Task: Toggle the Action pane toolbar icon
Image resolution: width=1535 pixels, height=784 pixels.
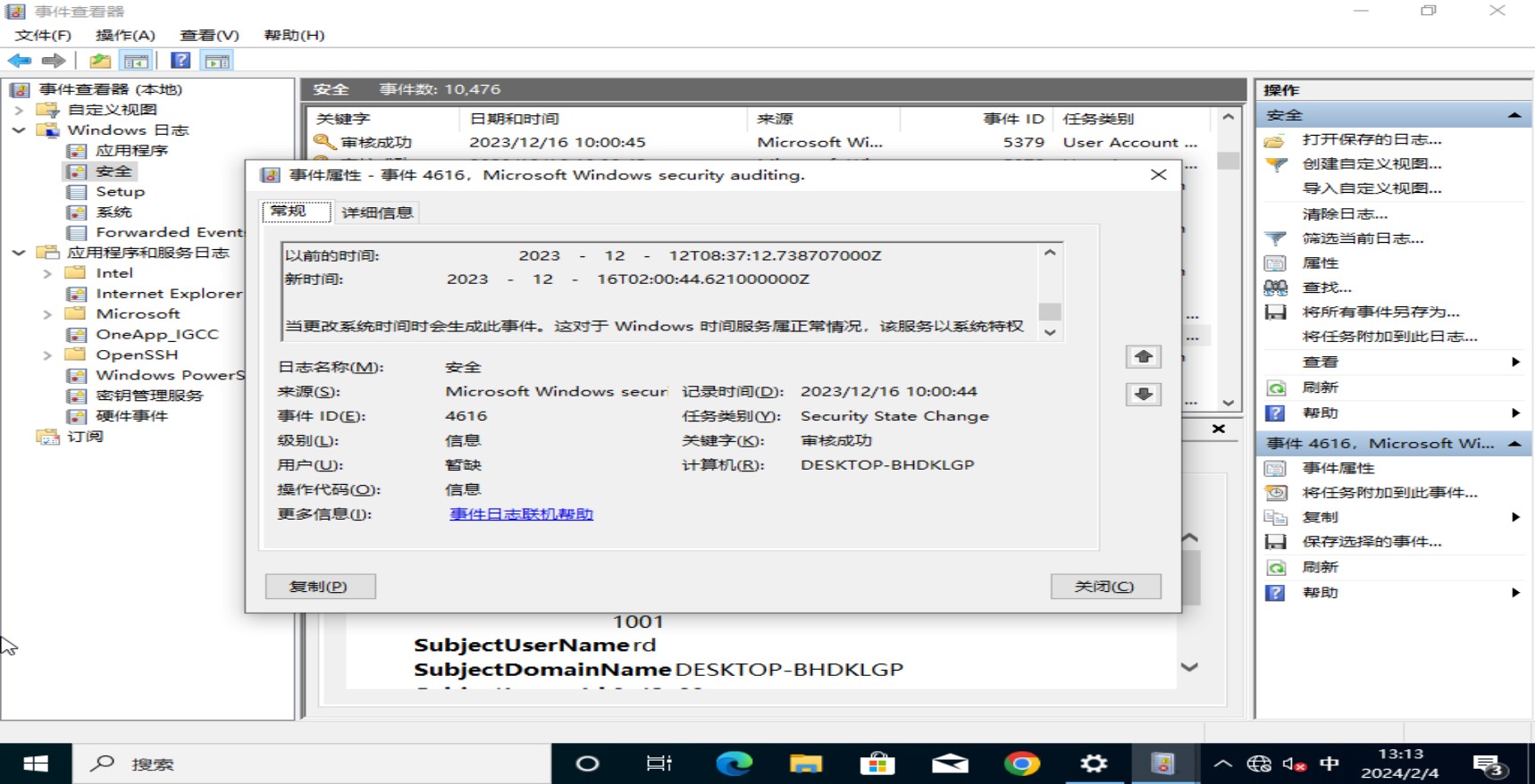Action: coord(217,61)
